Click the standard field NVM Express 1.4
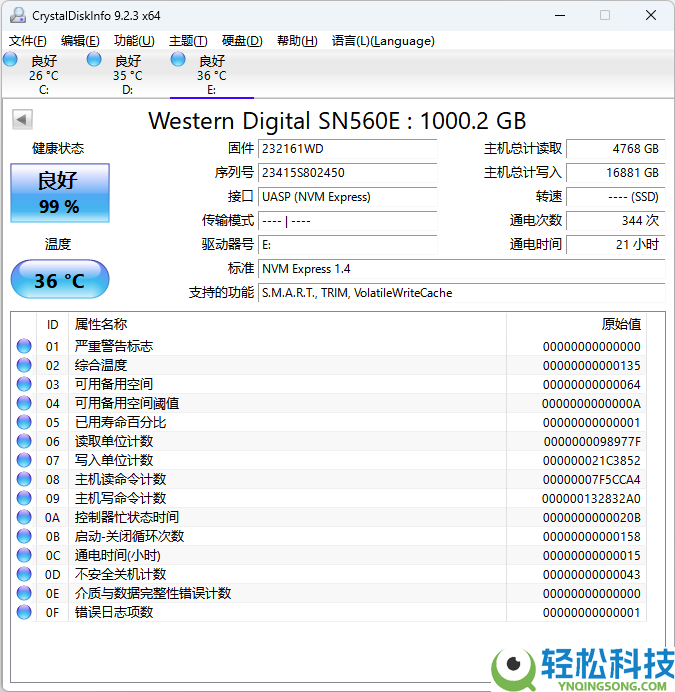The image size is (675, 692). click(x=461, y=269)
